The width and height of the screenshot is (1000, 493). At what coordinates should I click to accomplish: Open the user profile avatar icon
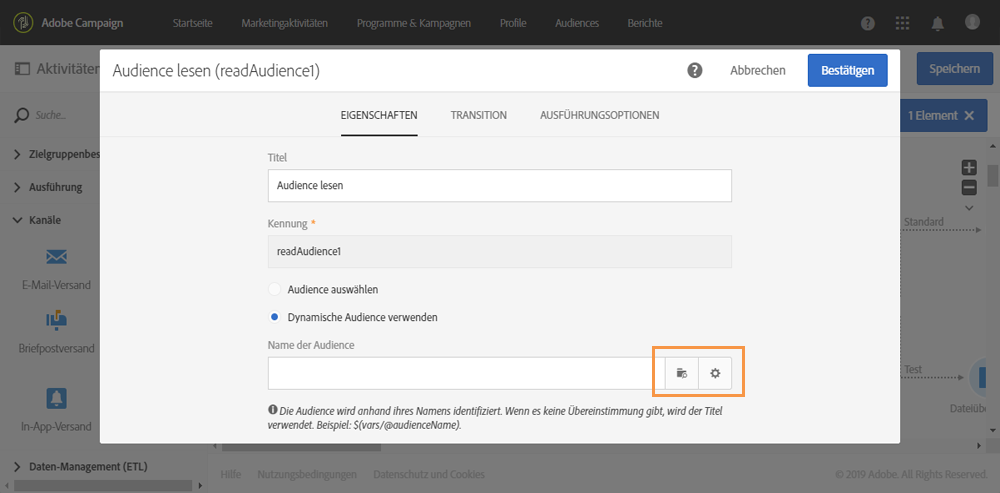(x=972, y=23)
